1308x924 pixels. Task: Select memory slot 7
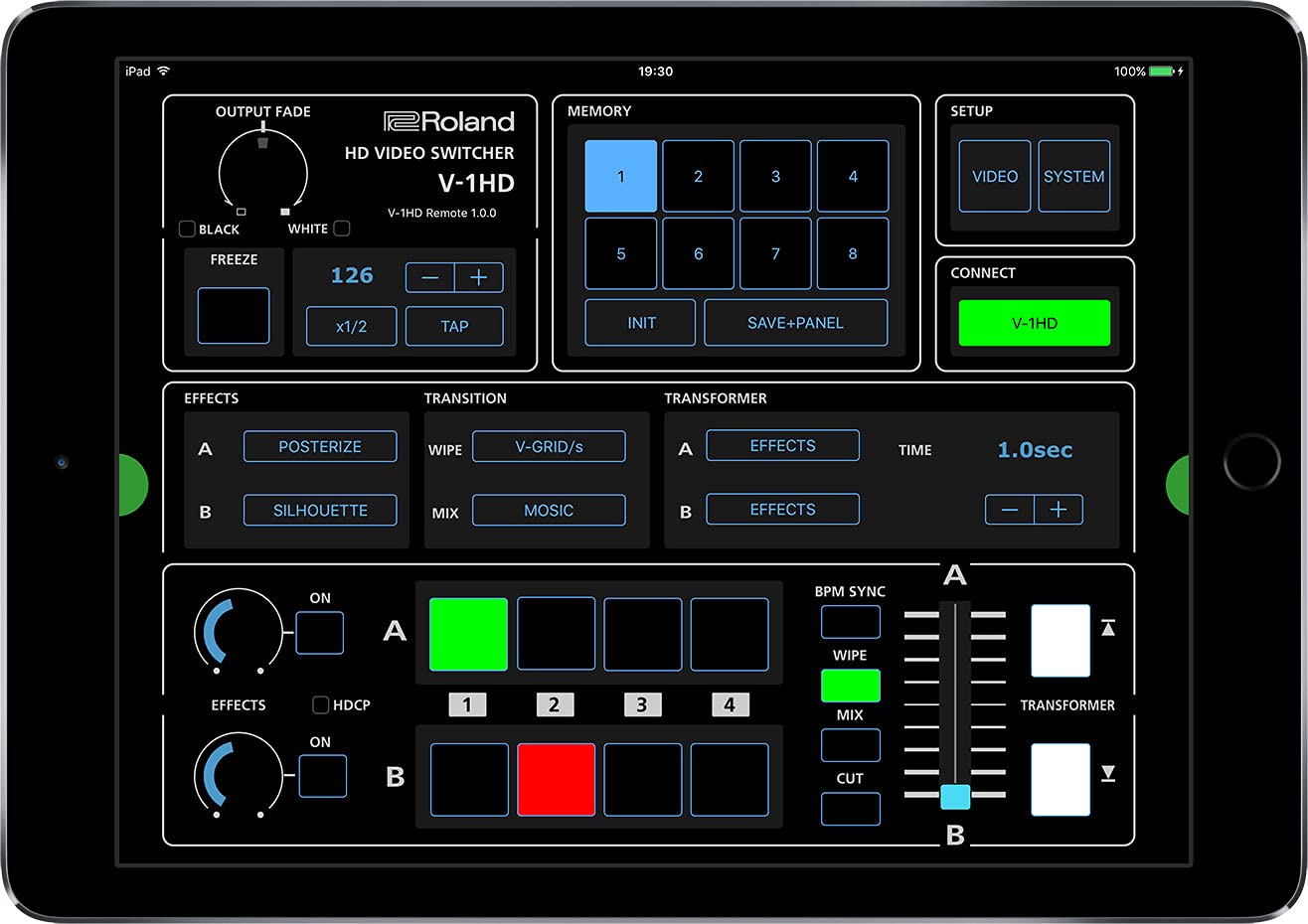(776, 253)
